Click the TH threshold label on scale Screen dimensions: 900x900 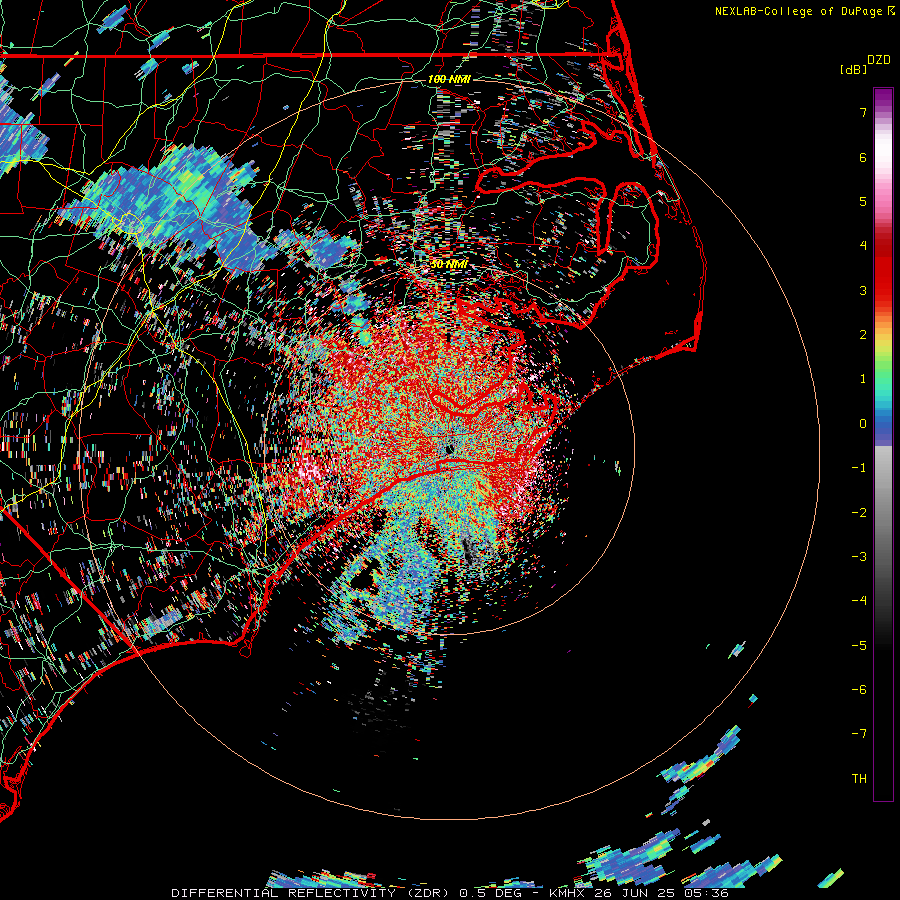click(859, 779)
